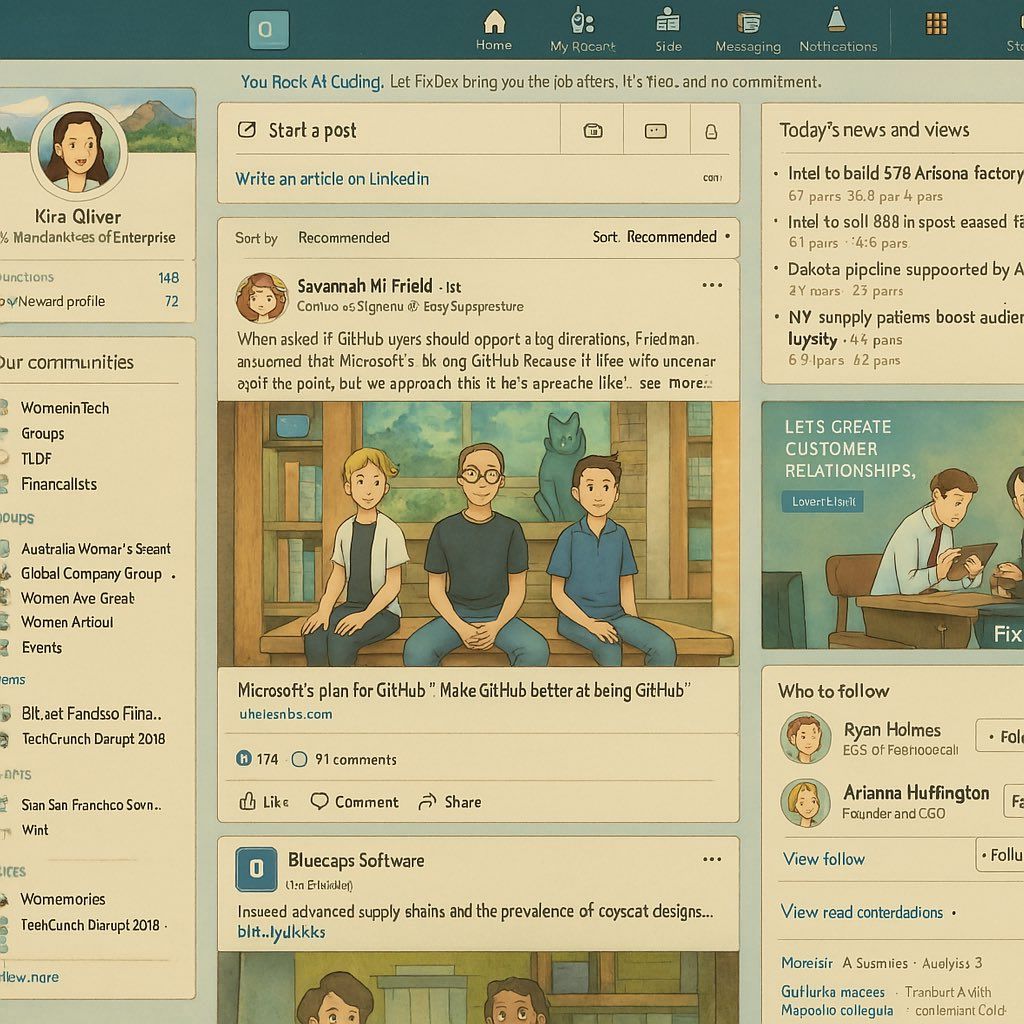The image size is (1024, 1024).
Task: Open Bluecaps Software logo
Action: point(256,869)
